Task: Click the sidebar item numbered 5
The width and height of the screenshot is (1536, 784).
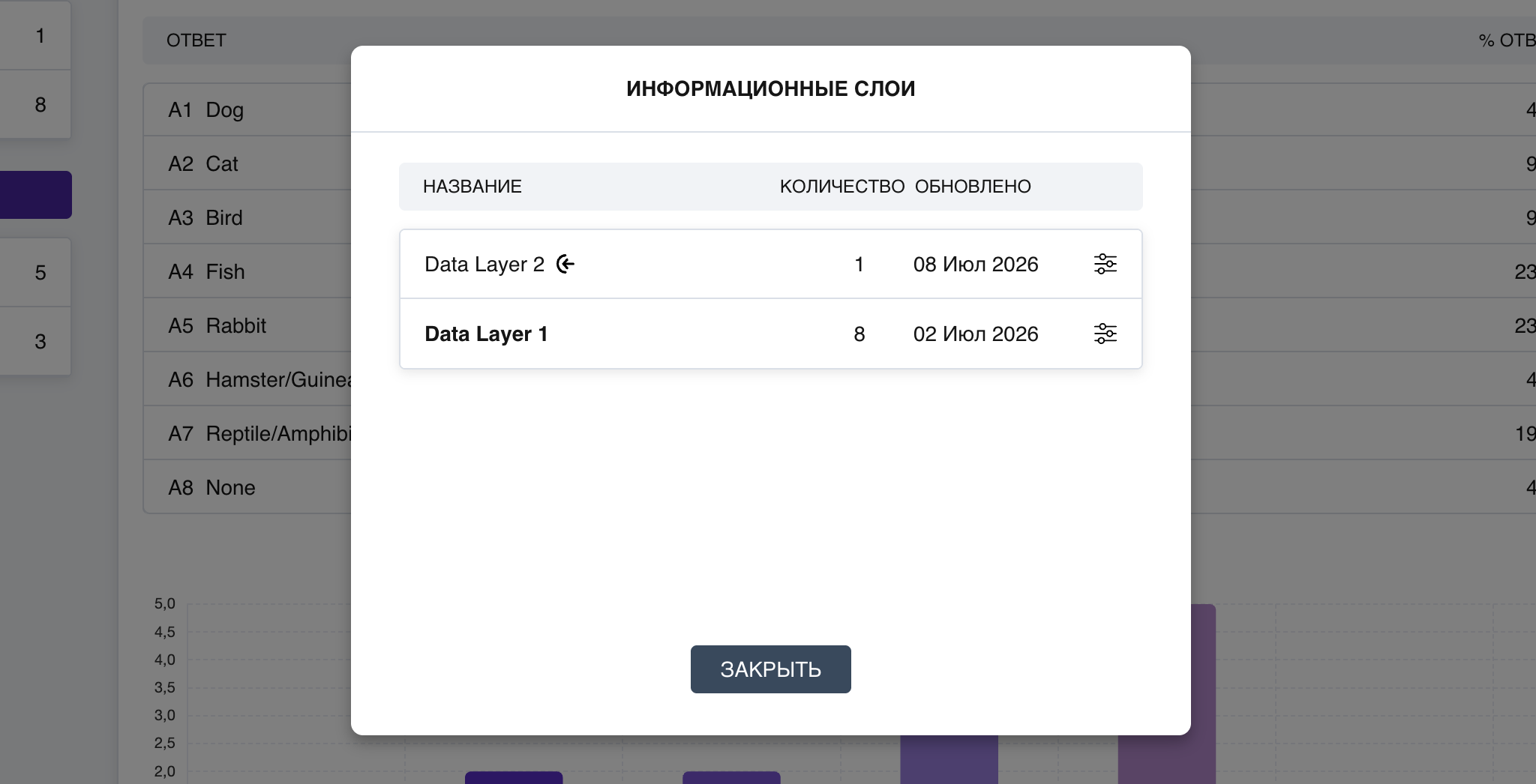Action: coord(35,272)
